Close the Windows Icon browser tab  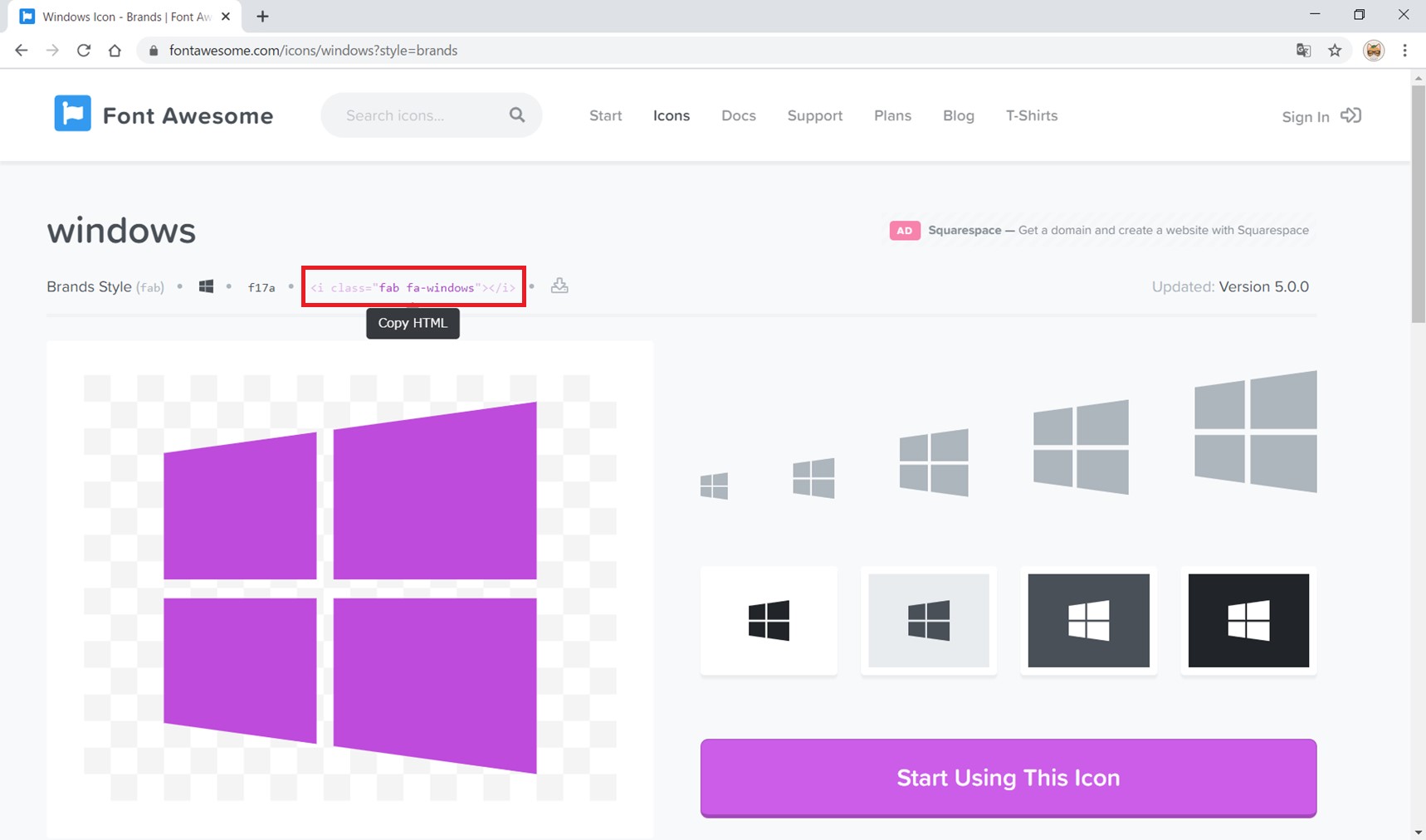(x=226, y=17)
